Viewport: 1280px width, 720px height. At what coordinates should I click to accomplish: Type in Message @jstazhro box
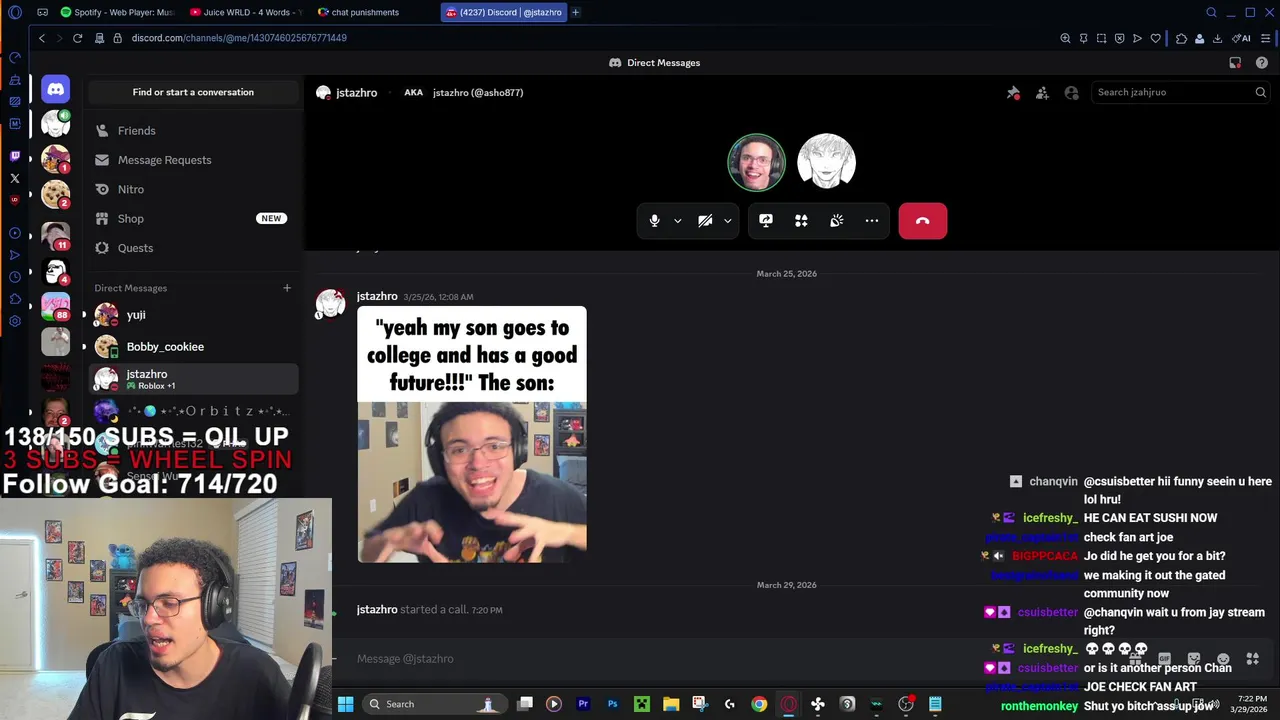pyautogui.click(x=660, y=659)
